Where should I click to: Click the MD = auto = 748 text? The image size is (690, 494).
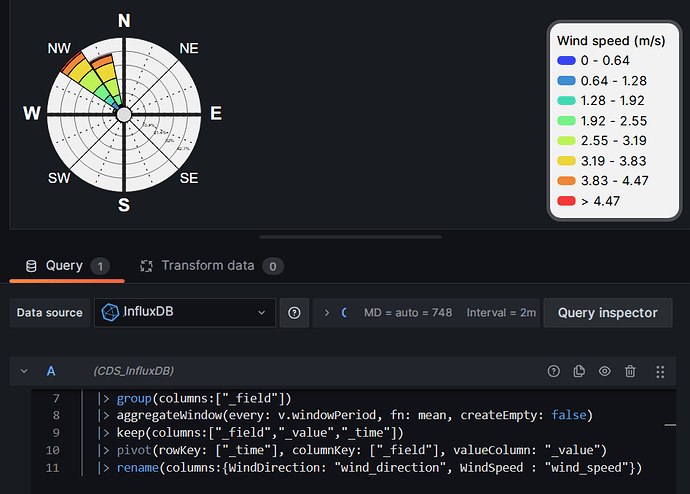(408, 313)
